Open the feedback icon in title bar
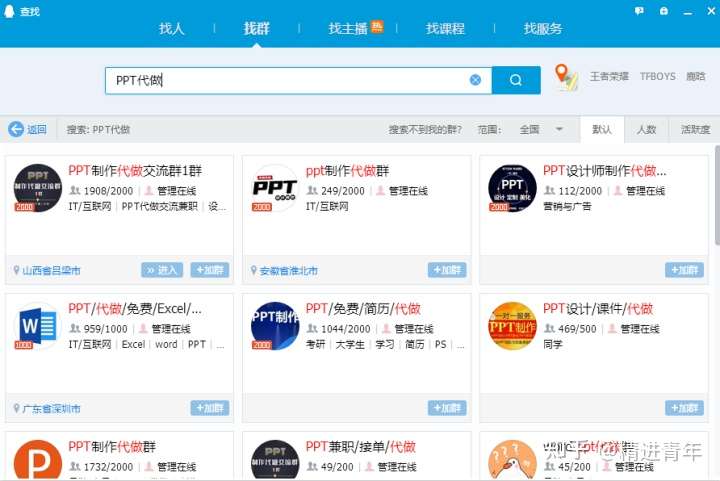 639,11
